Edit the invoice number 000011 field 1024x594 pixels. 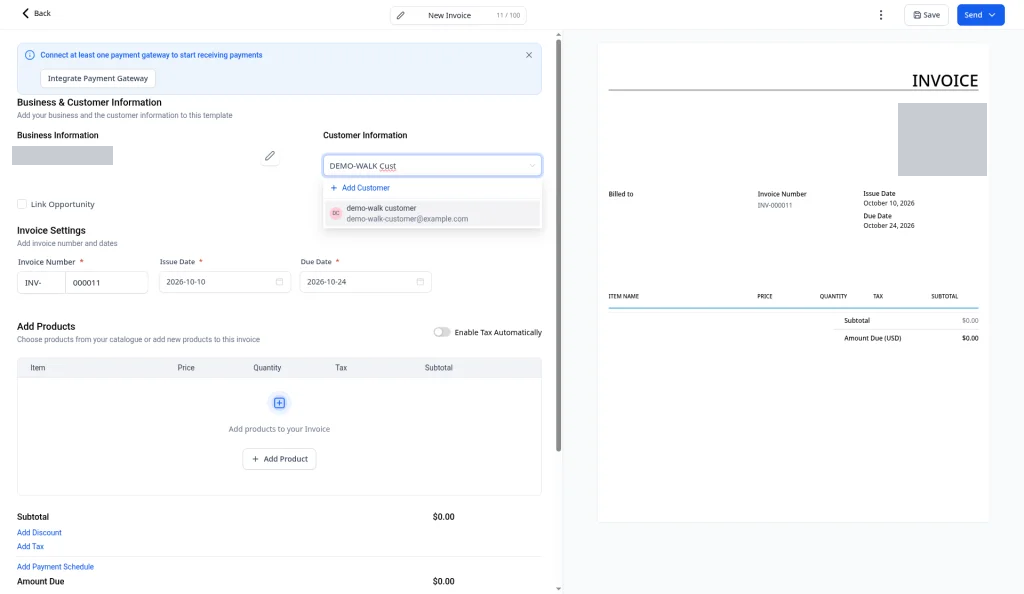(x=106, y=283)
